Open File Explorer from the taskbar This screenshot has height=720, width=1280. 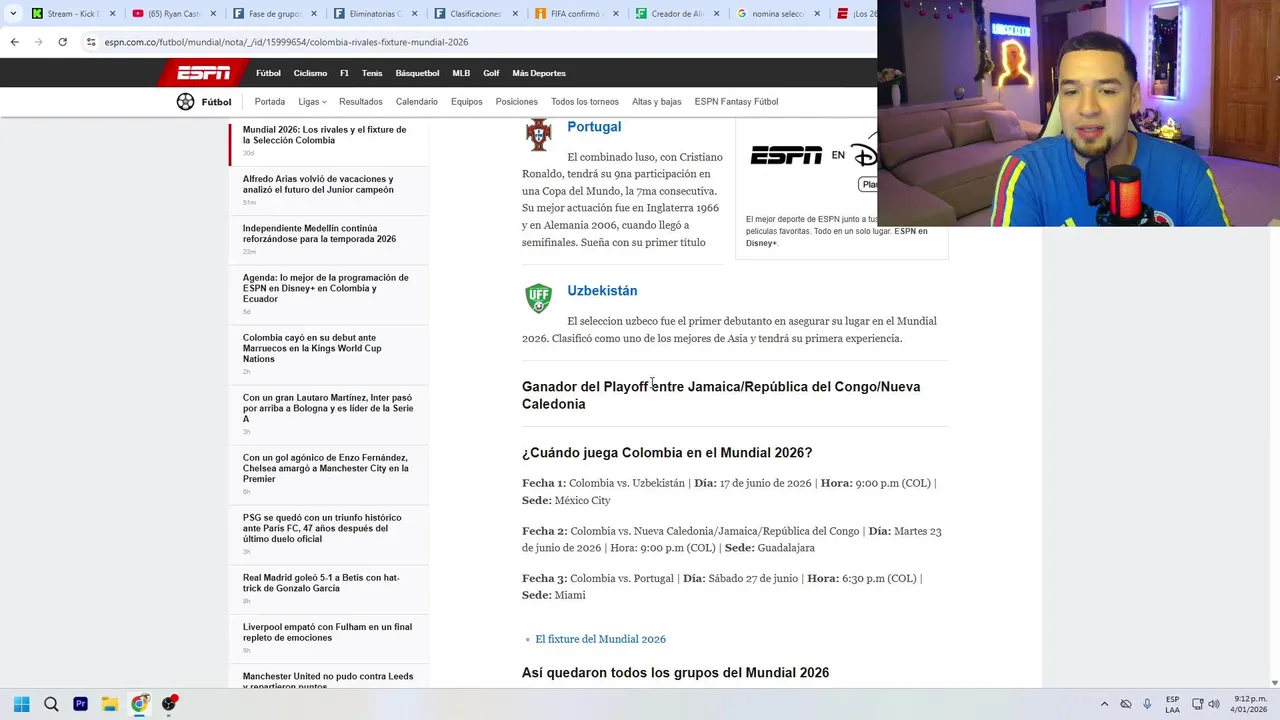(x=110, y=704)
